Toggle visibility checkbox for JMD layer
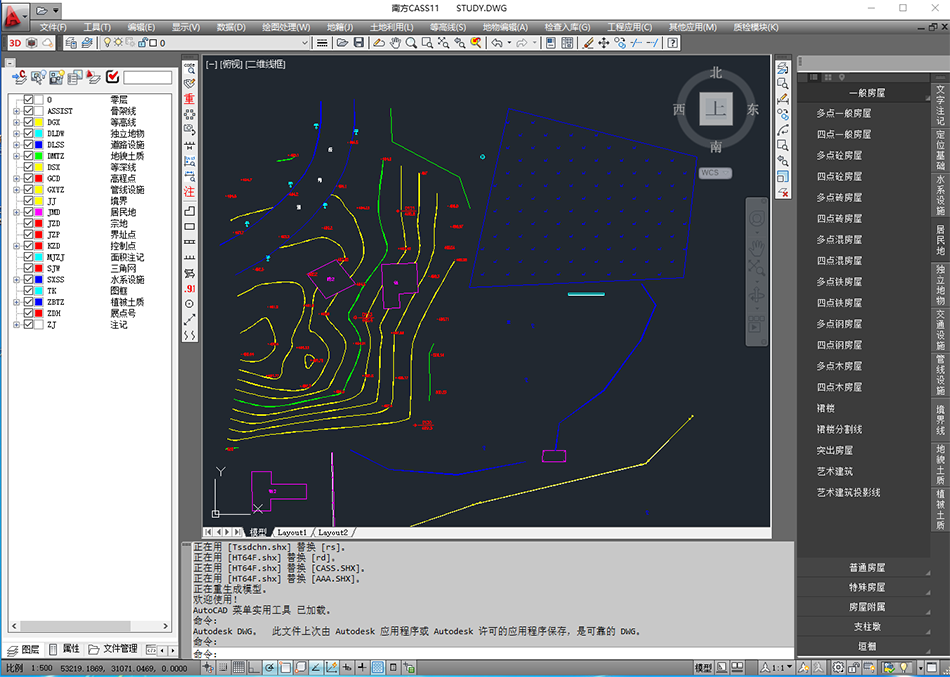This screenshot has height=677, width=950. click(x=28, y=212)
